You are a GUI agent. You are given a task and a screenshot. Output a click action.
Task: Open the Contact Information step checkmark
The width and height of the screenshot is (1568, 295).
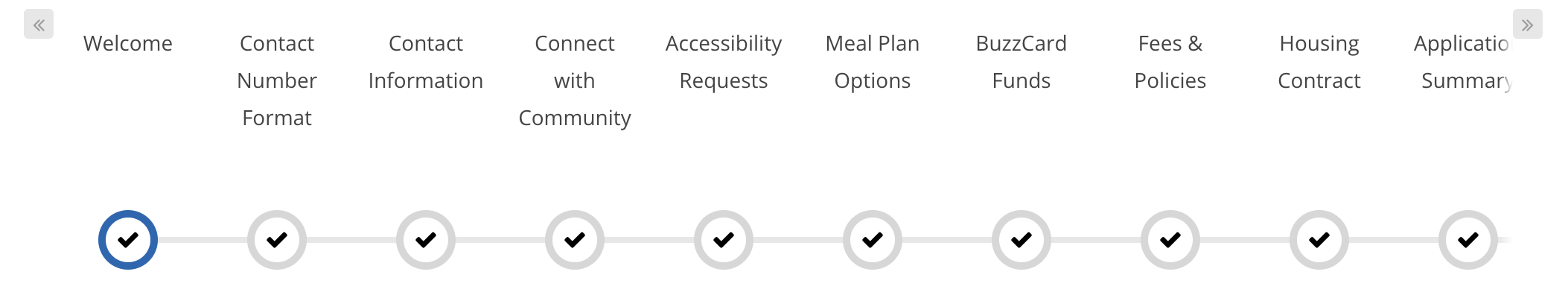tap(426, 240)
